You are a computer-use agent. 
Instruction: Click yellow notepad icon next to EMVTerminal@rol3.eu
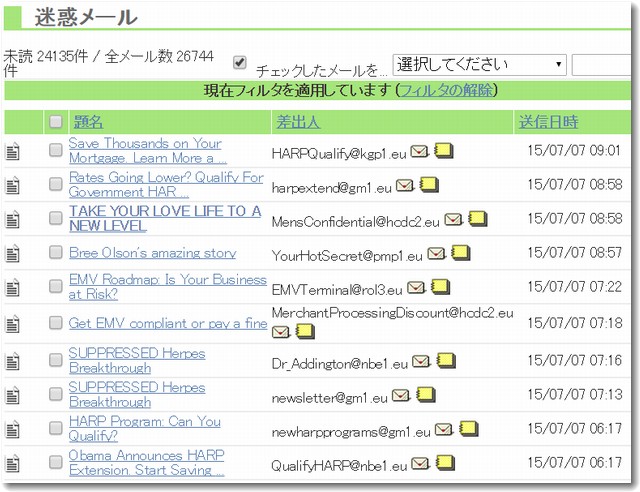point(441,287)
